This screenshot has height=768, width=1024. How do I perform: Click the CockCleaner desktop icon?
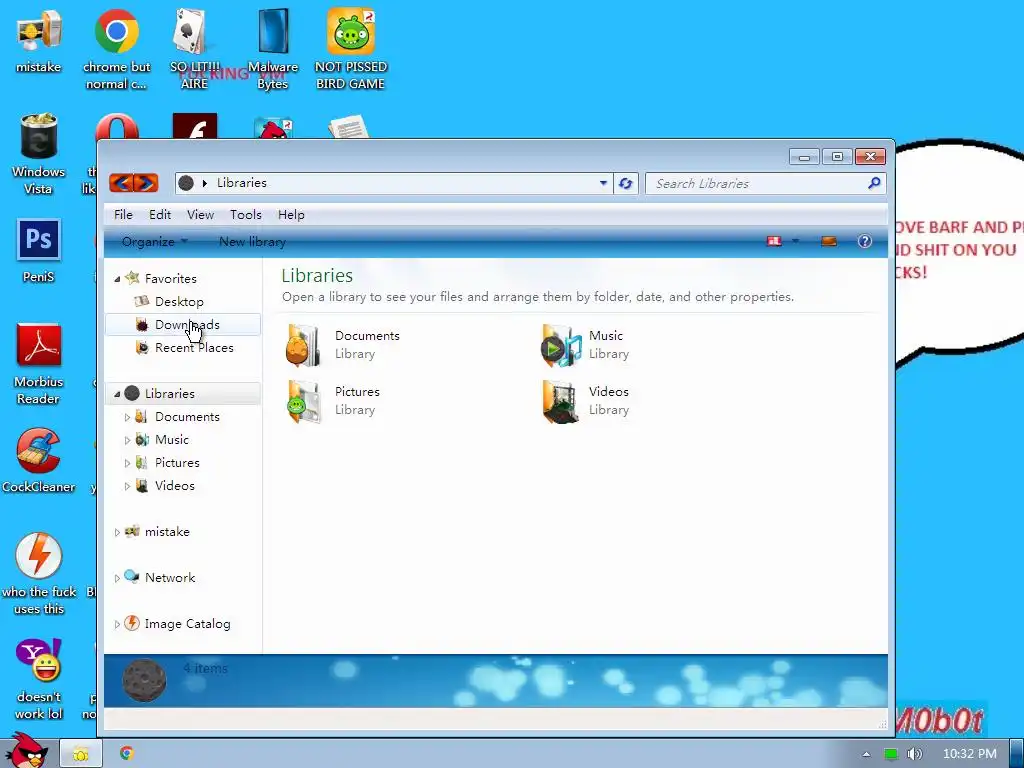coord(39,461)
